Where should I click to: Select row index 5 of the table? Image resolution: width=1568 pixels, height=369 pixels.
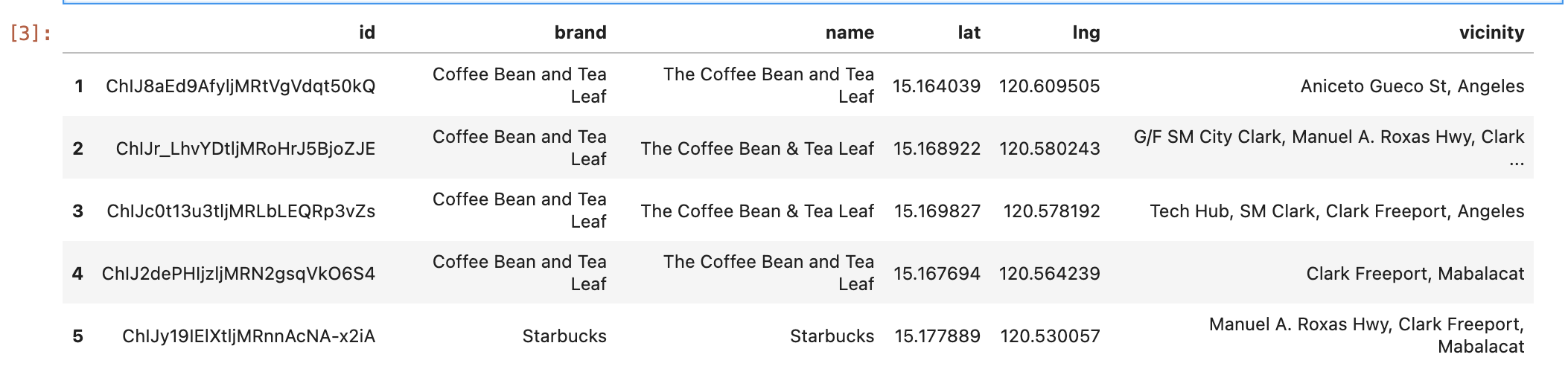tap(78, 336)
